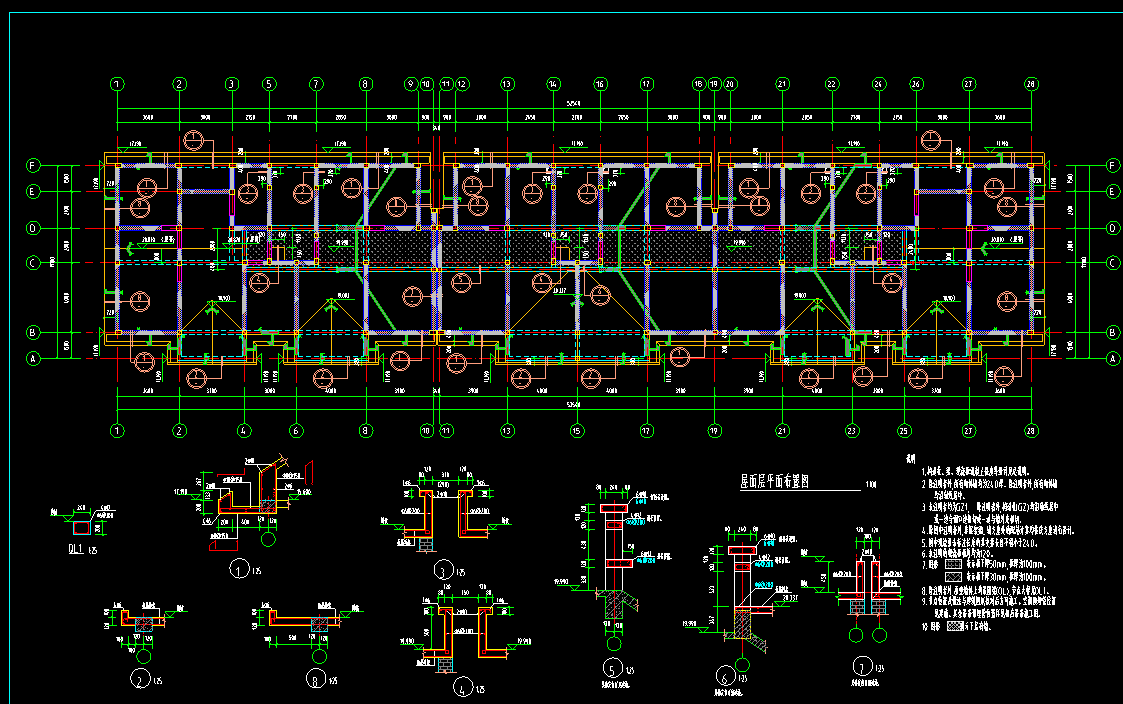Pick green grid axis bubble 24
Screen dimensions: 1123x704
click(879, 84)
